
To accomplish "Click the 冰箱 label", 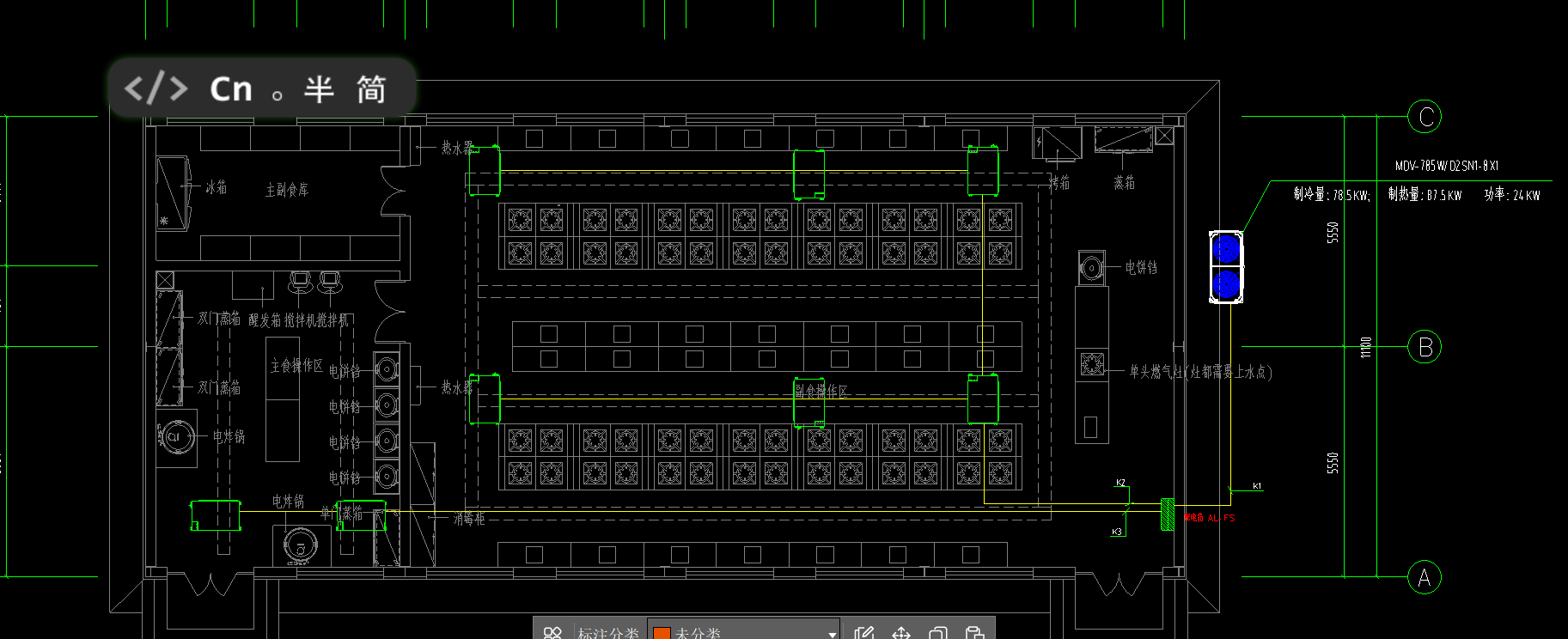I will pos(217,187).
